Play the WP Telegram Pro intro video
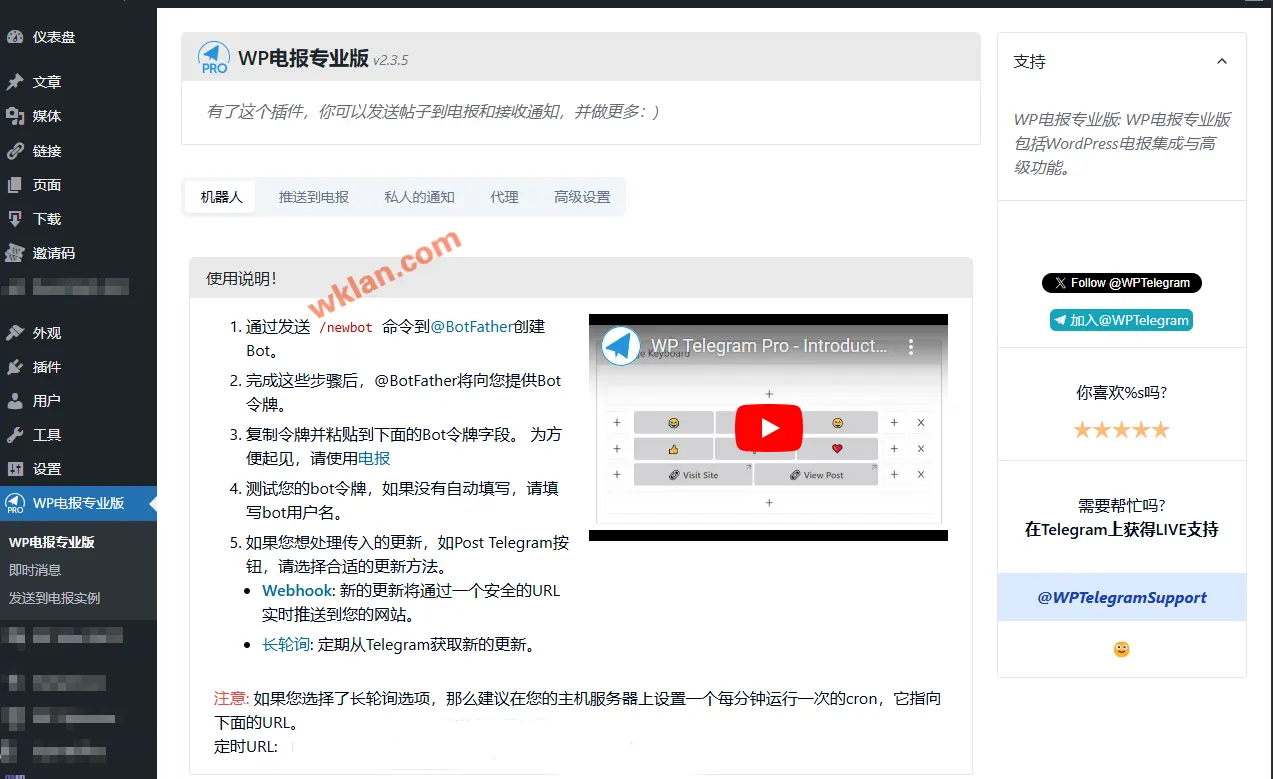 (768, 428)
